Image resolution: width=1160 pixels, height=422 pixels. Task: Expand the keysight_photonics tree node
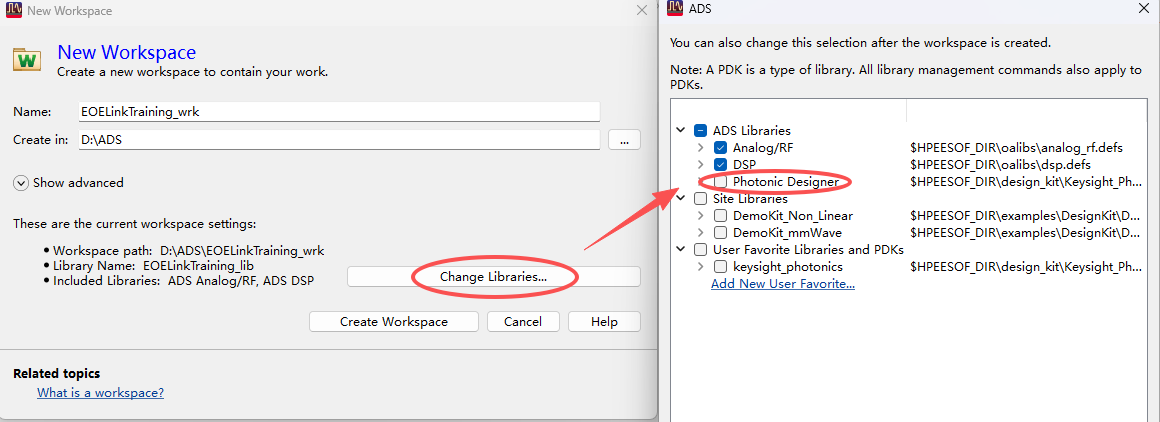[x=701, y=267]
